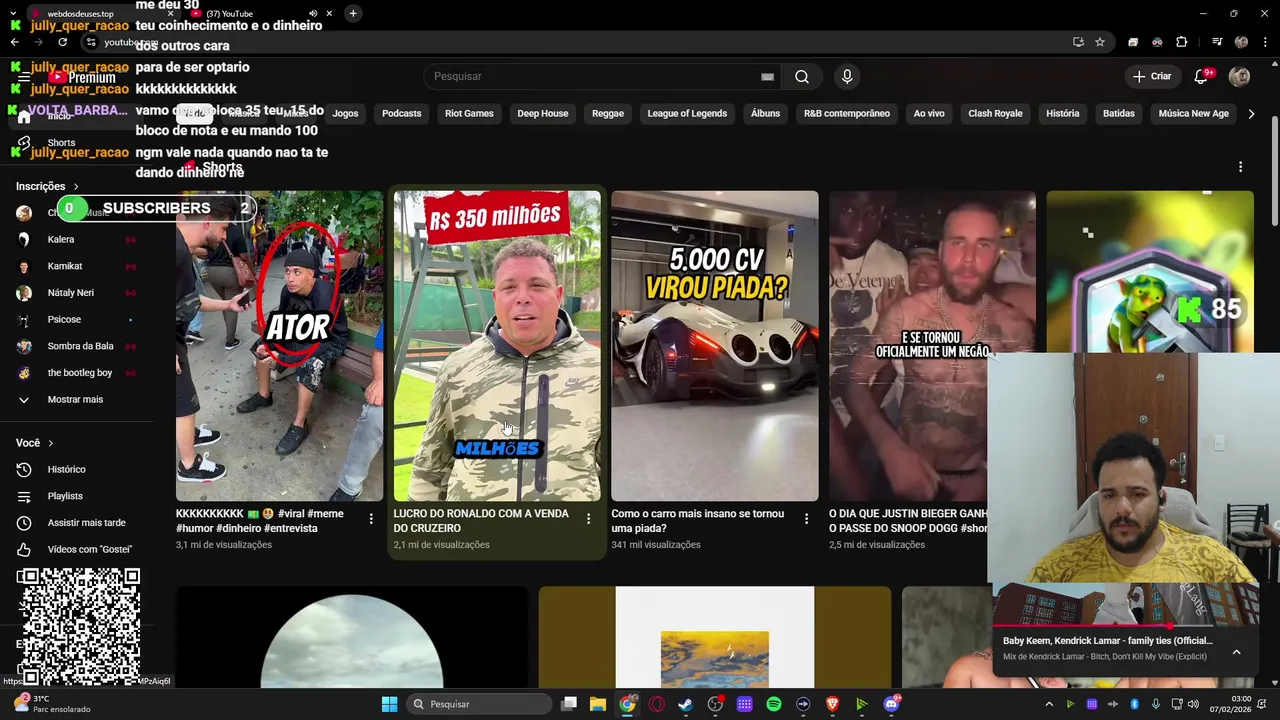The height and width of the screenshot is (720, 1280).
Task: Open Chrome media controls icon
Action: (1217, 42)
